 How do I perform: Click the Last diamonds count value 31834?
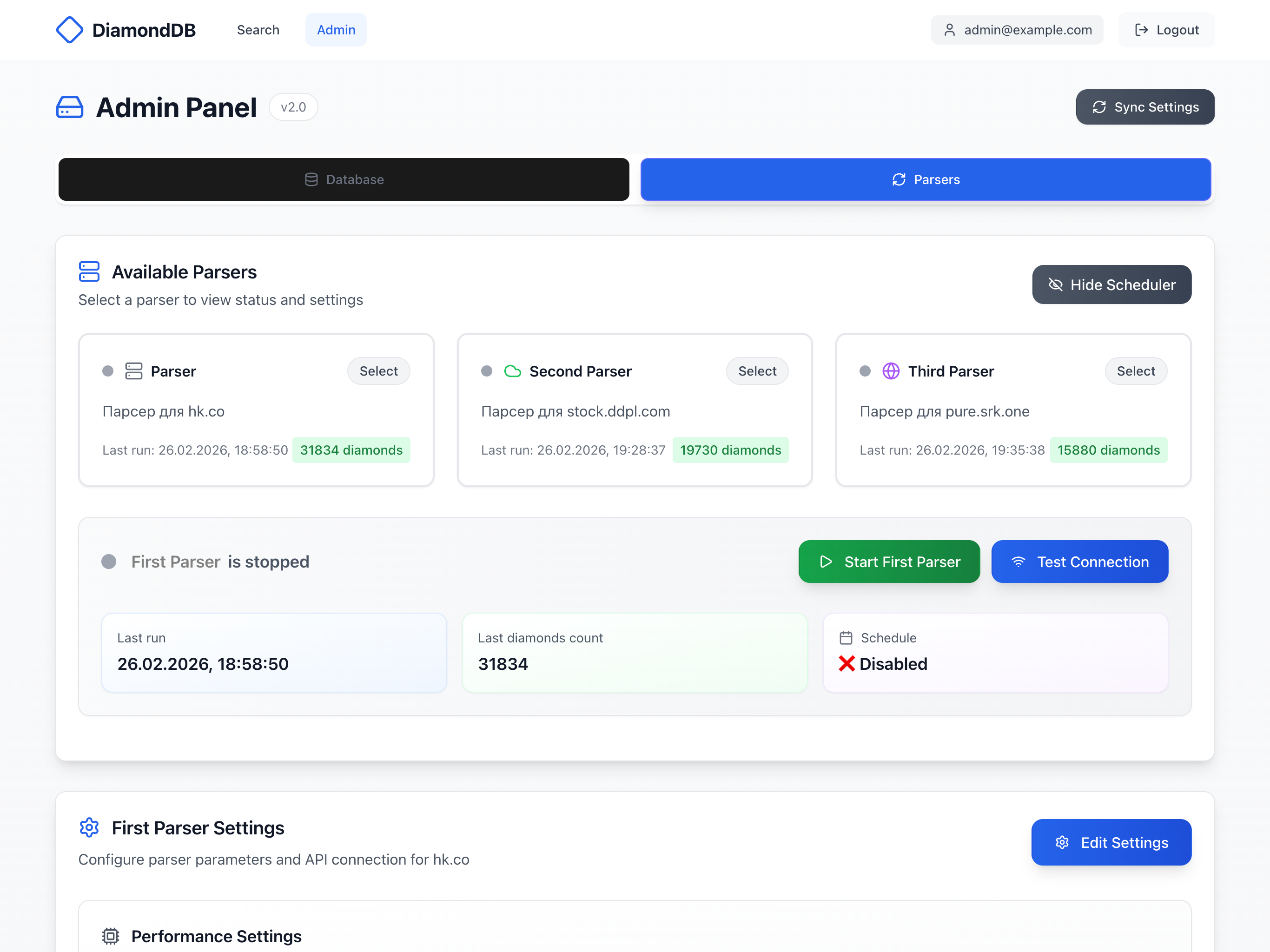pos(503,664)
